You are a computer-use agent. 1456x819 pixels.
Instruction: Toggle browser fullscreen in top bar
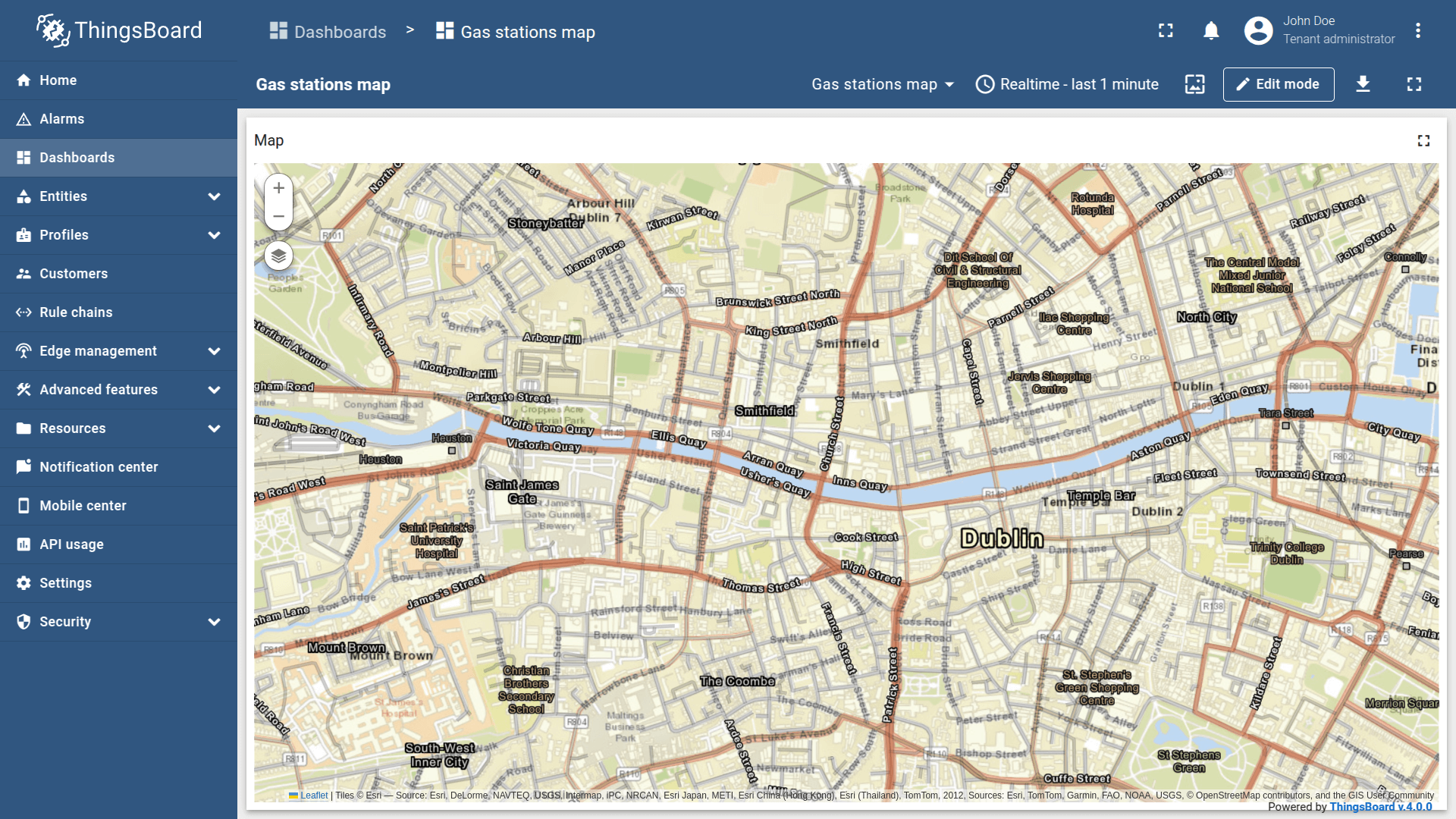[x=1166, y=31]
